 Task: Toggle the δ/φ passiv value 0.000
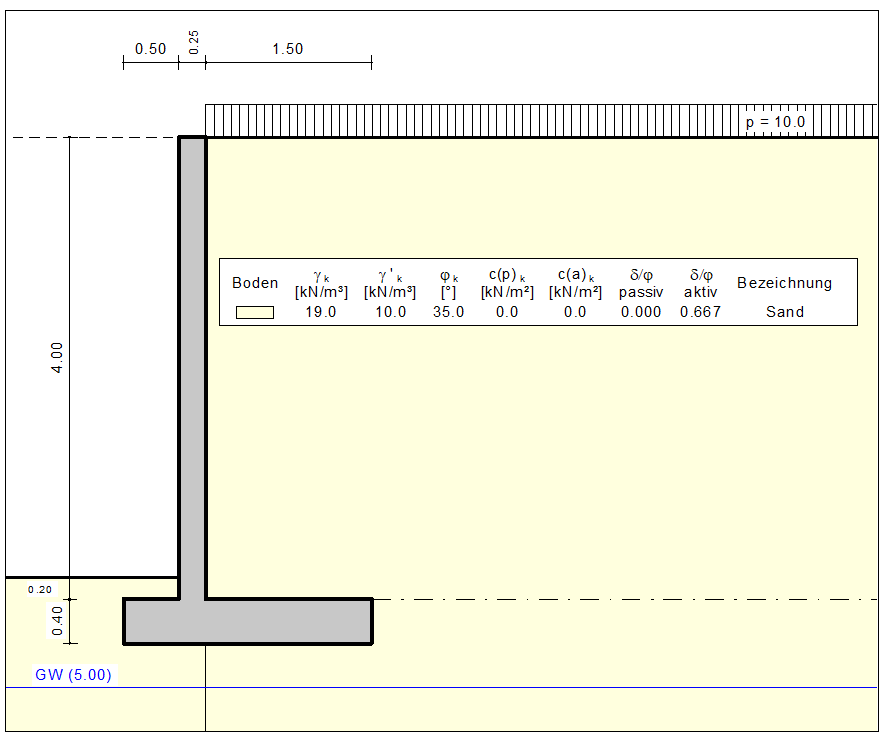point(640,311)
